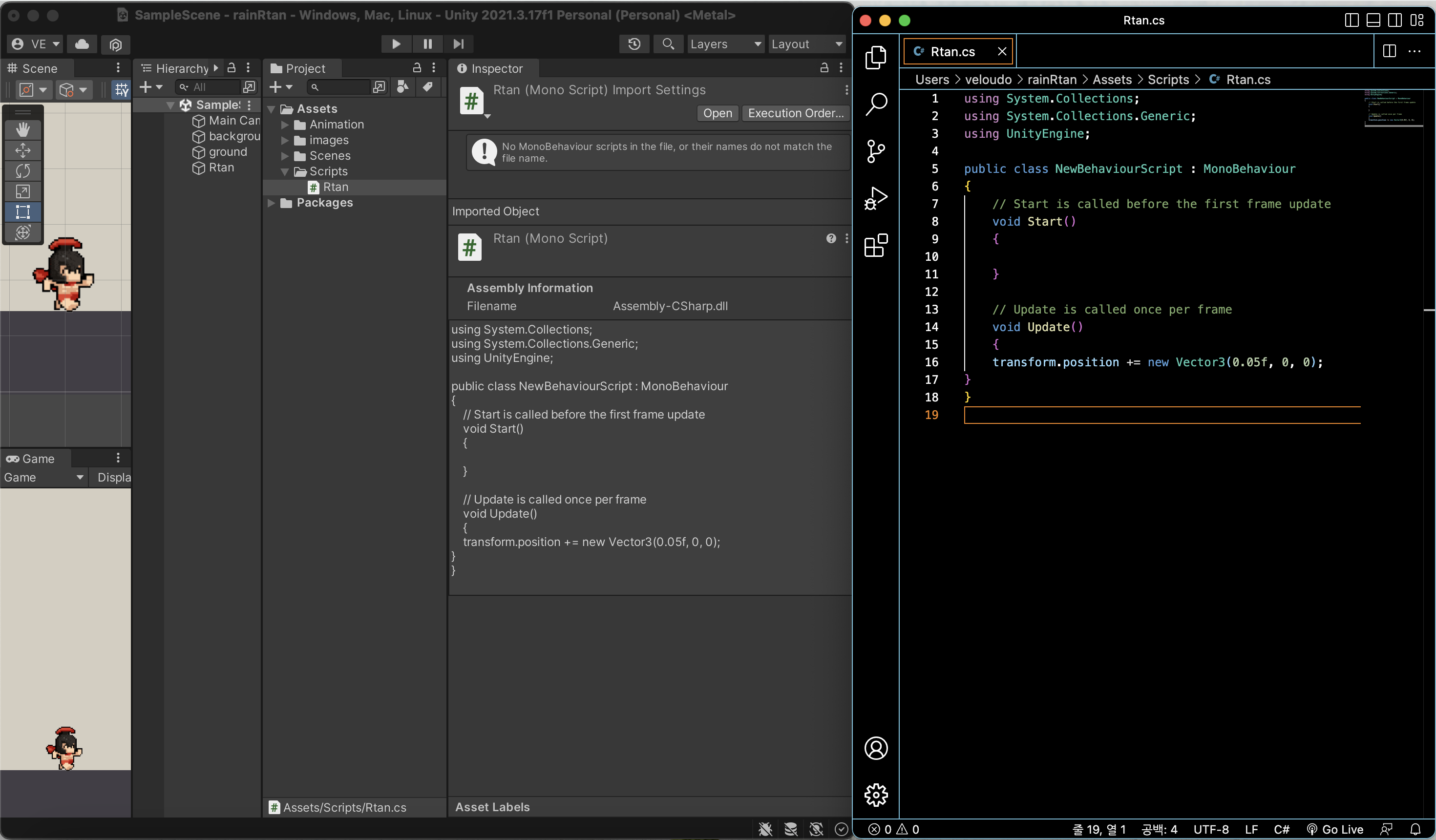1436x840 pixels.
Task: Click C# language mode in status bar
Action: [x=1282, y=829]
